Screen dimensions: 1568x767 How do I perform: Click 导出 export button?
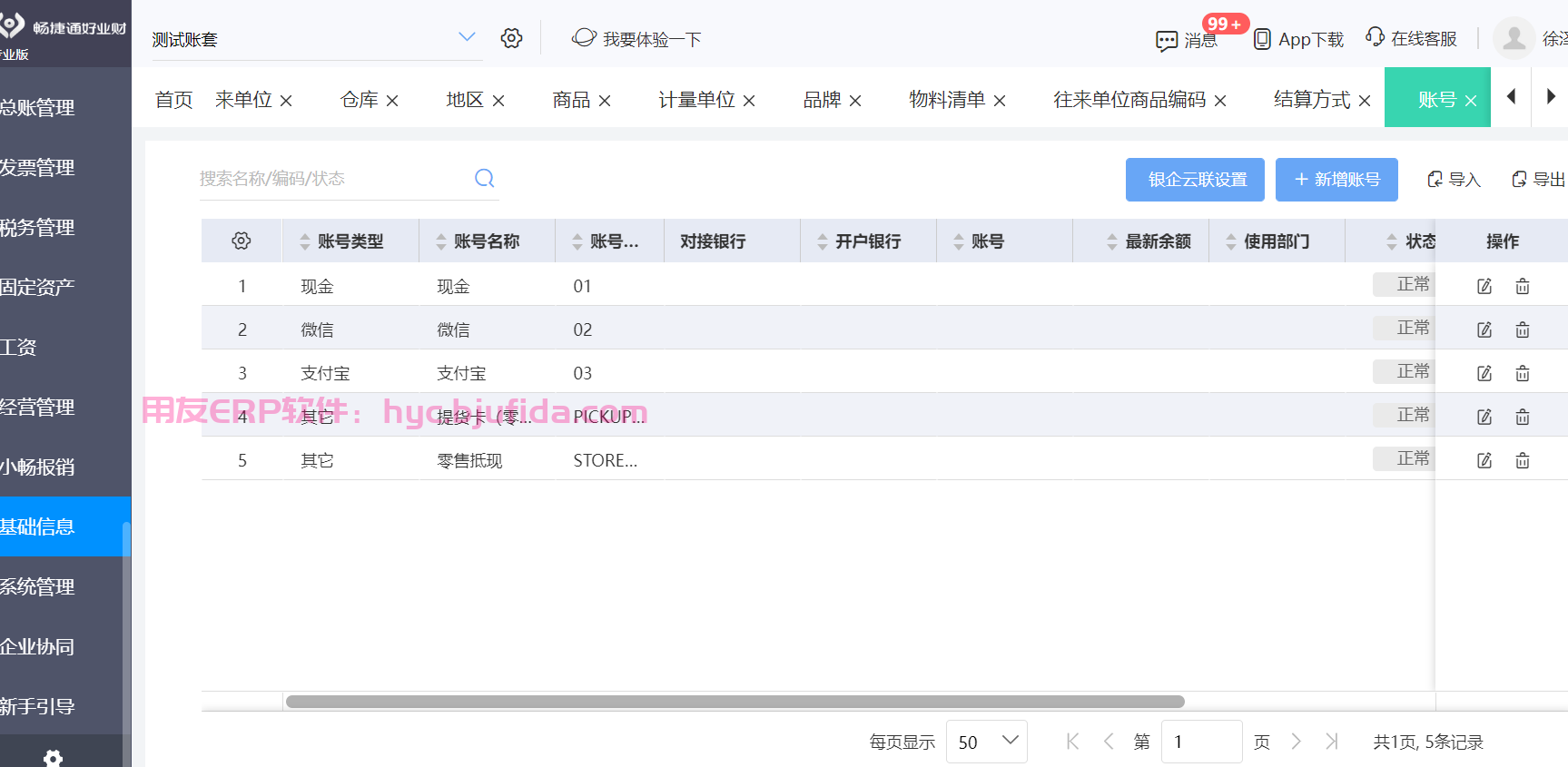(x=1538, y=180)
